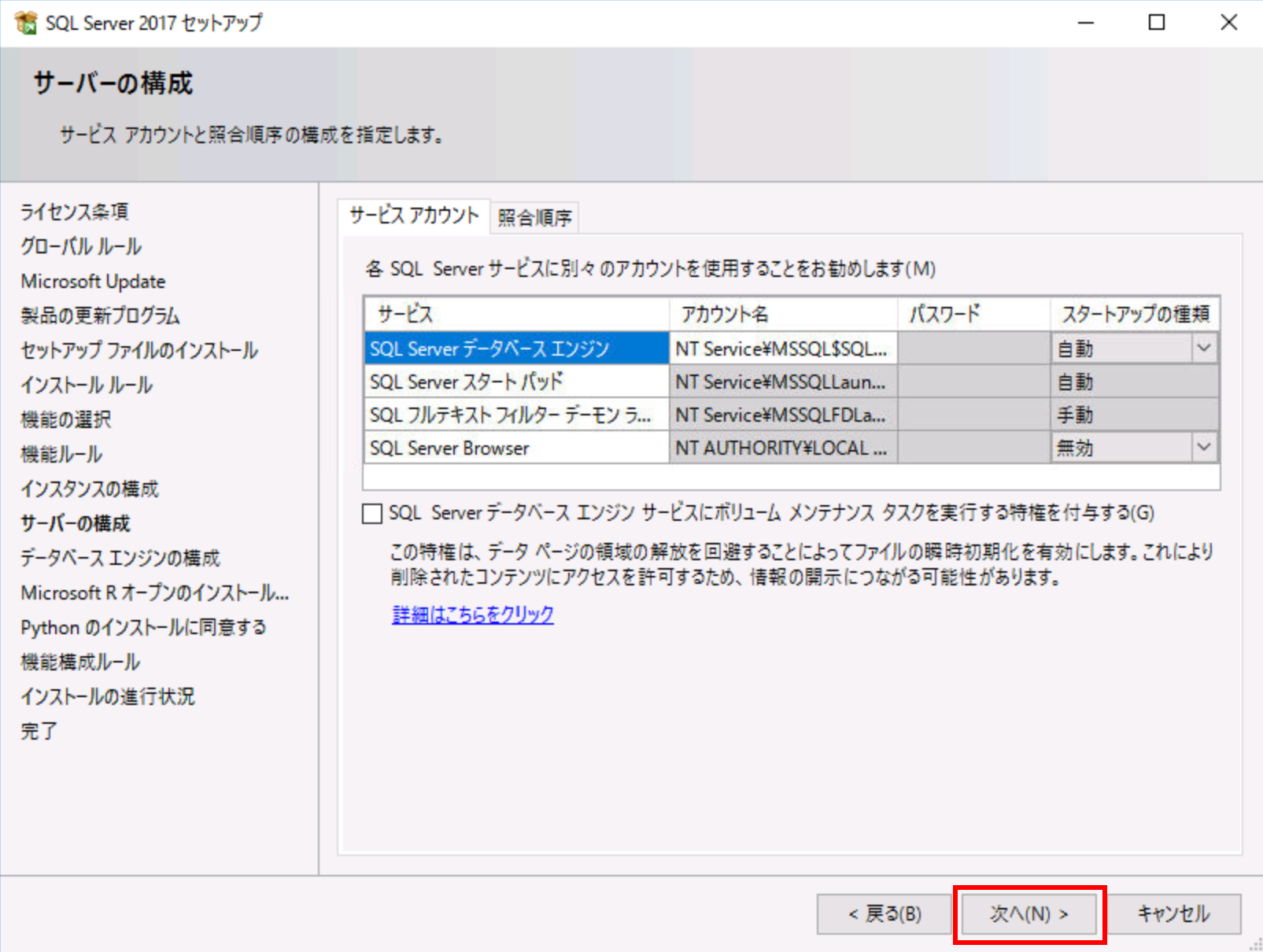Click 完了 in the steps list
Image resolution: width=1263 pixels, height=952 pixels.
pos(39,731)
